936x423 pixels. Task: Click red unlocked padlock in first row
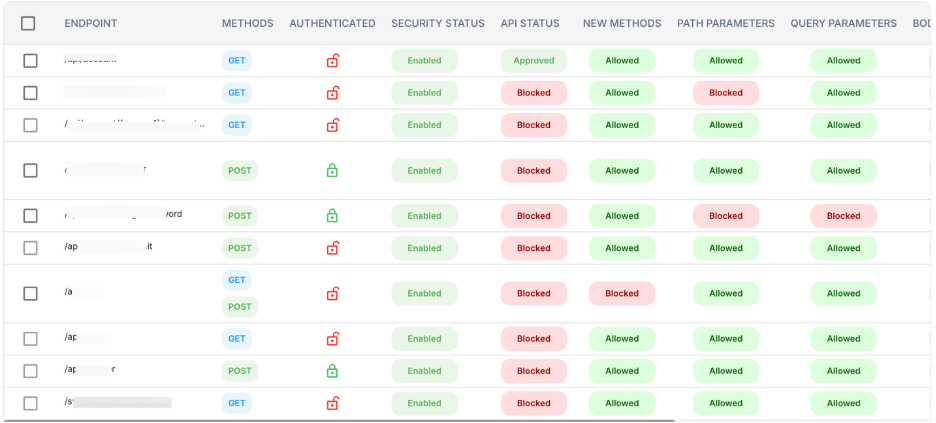(x=332, y=61)
